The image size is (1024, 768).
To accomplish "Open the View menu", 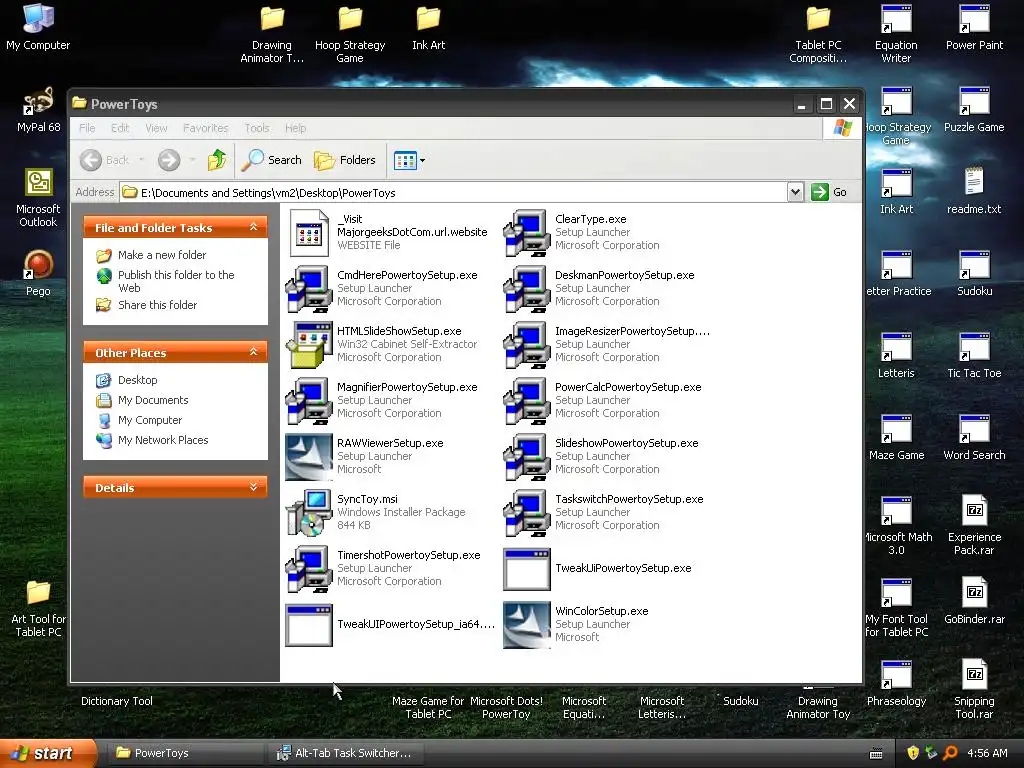I will (x=156, y=128).
